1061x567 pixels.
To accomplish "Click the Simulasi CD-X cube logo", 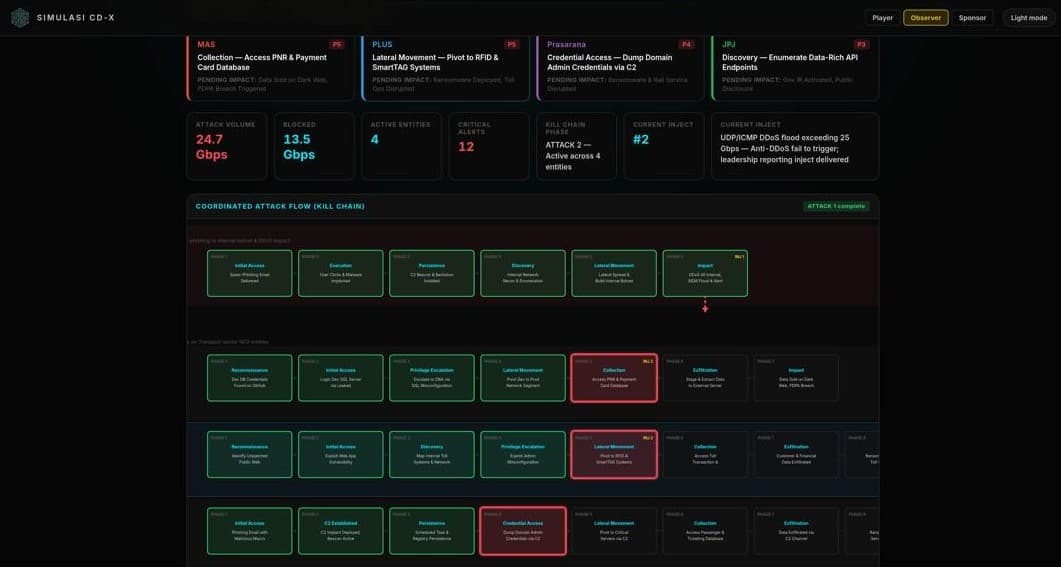I will 20,18.
